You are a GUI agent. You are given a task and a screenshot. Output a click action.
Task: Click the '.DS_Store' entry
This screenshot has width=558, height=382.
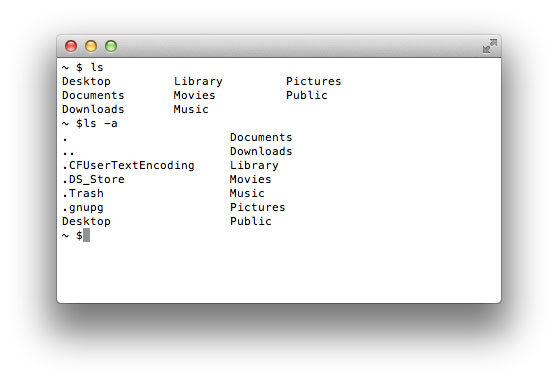[x=93, y=179]
